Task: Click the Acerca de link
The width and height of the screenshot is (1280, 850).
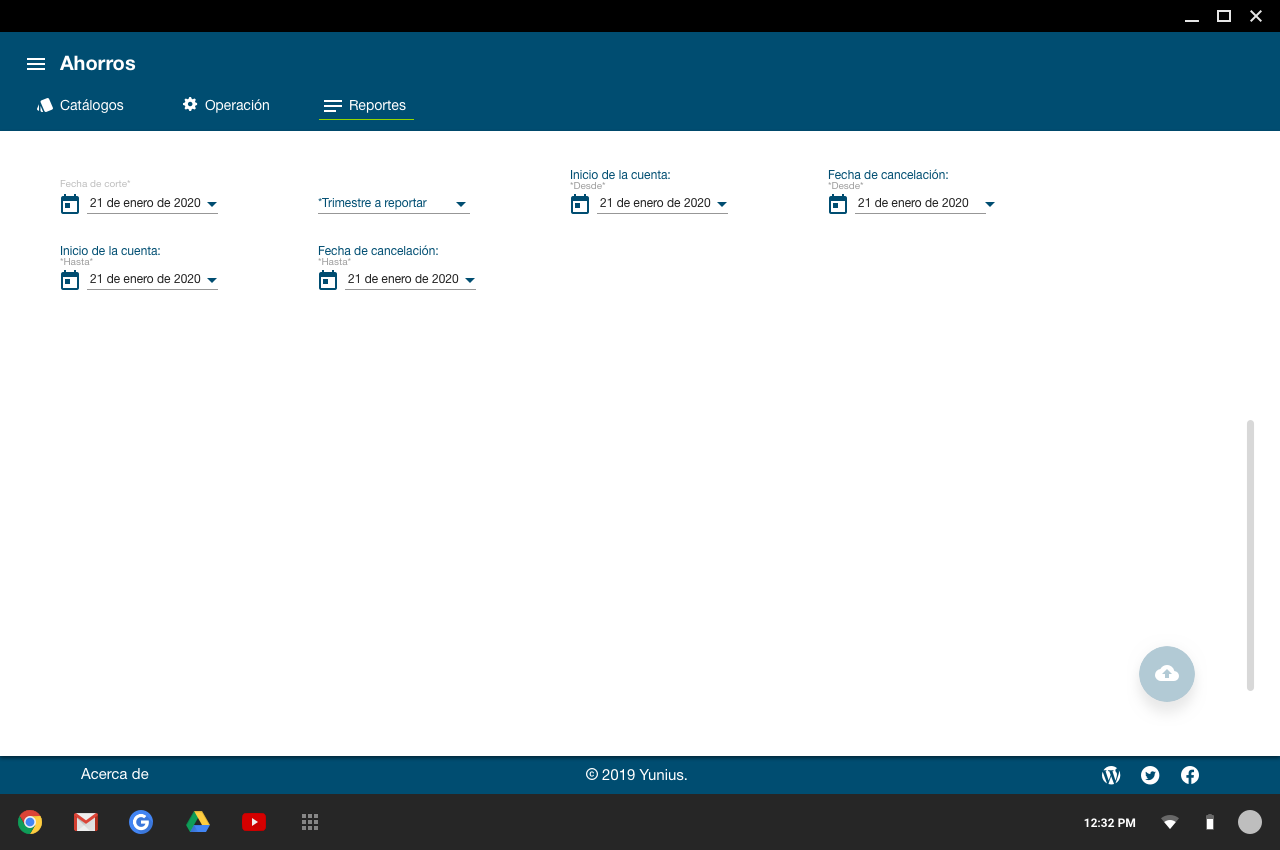Action: [115, 774]
